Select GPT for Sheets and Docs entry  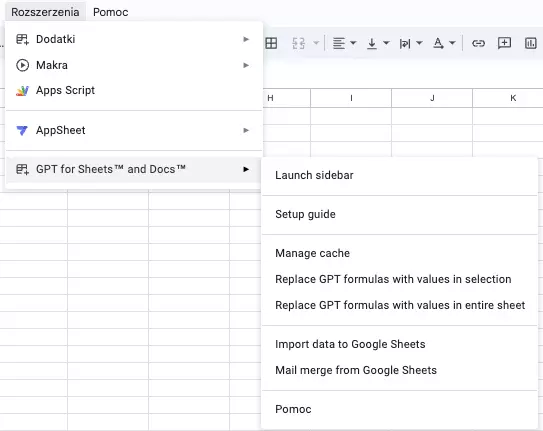[x=133, y=169]
